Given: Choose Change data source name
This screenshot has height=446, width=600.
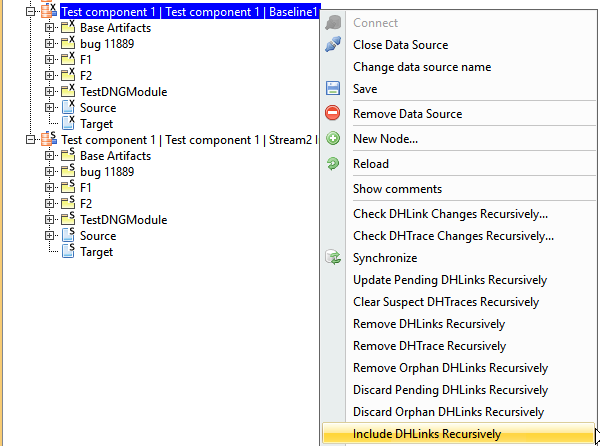Looking at the screenshot, I should [x=422, y=67].
